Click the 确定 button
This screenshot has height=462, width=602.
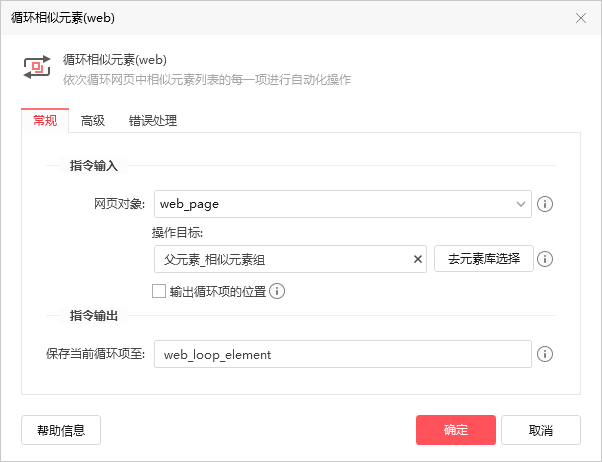click(x=456, y=430)
